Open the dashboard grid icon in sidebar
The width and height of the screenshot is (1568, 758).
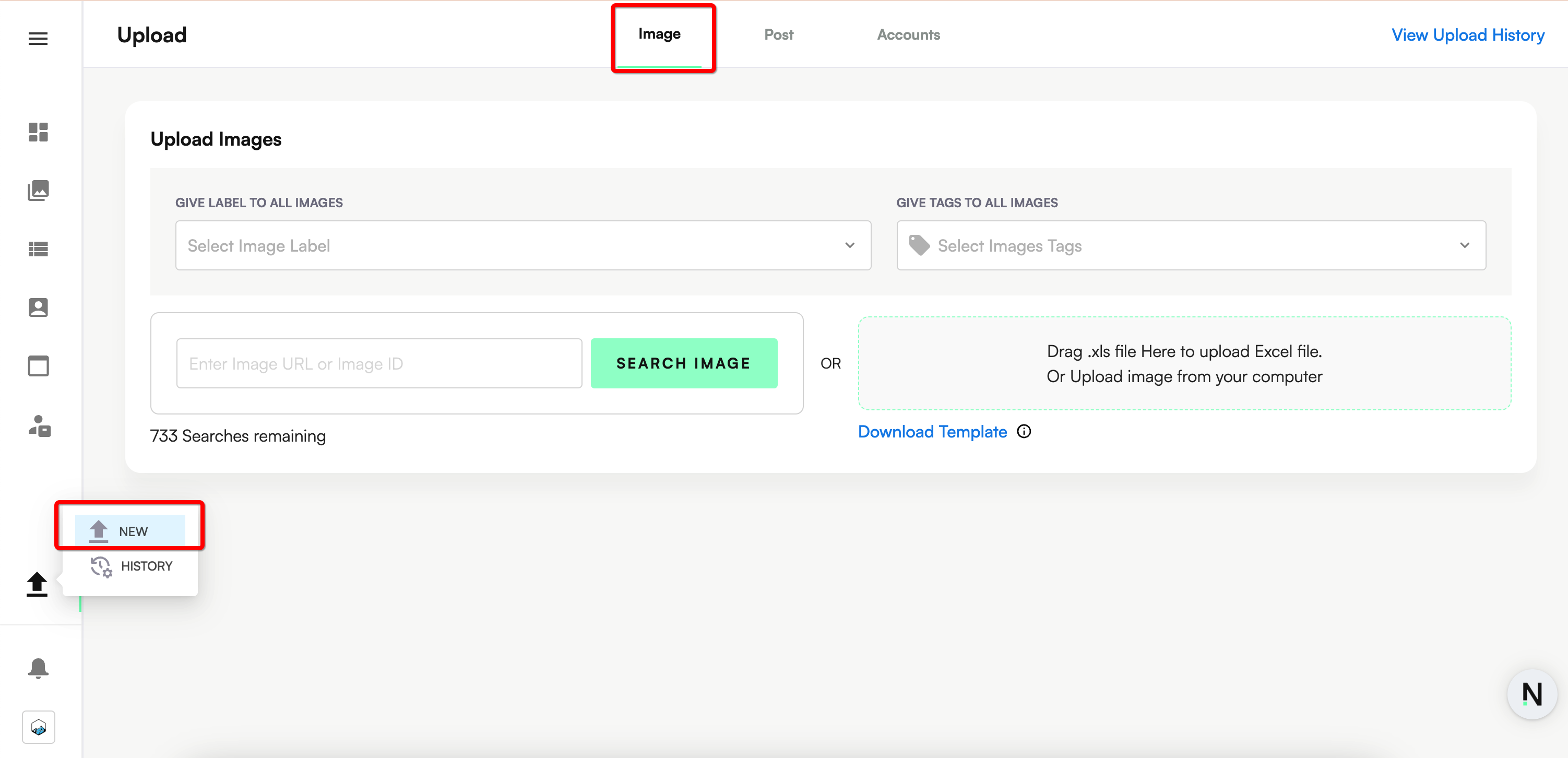(38, 132)
